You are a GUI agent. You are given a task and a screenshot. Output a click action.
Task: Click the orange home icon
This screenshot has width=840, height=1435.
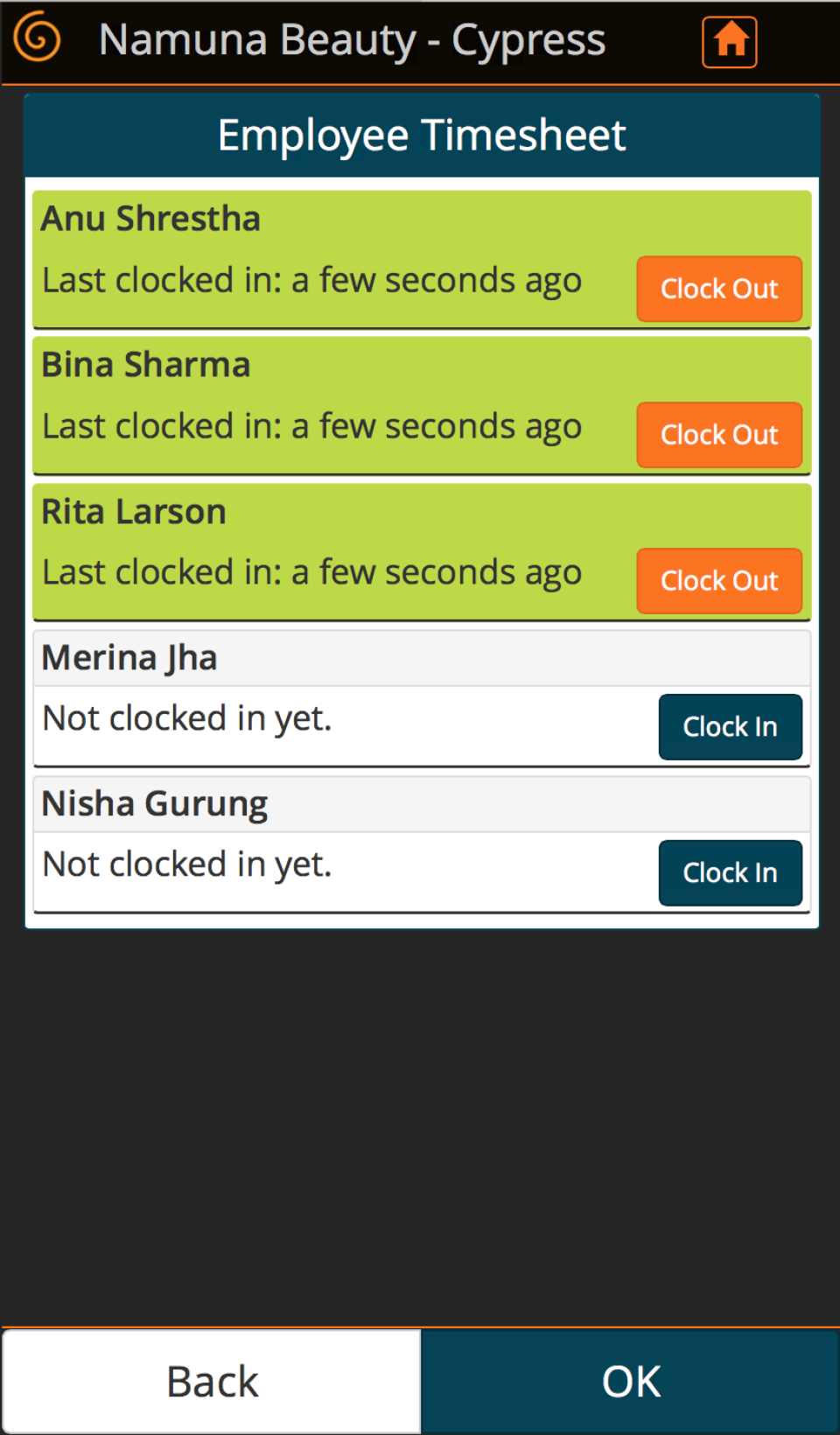click(729, 41)
